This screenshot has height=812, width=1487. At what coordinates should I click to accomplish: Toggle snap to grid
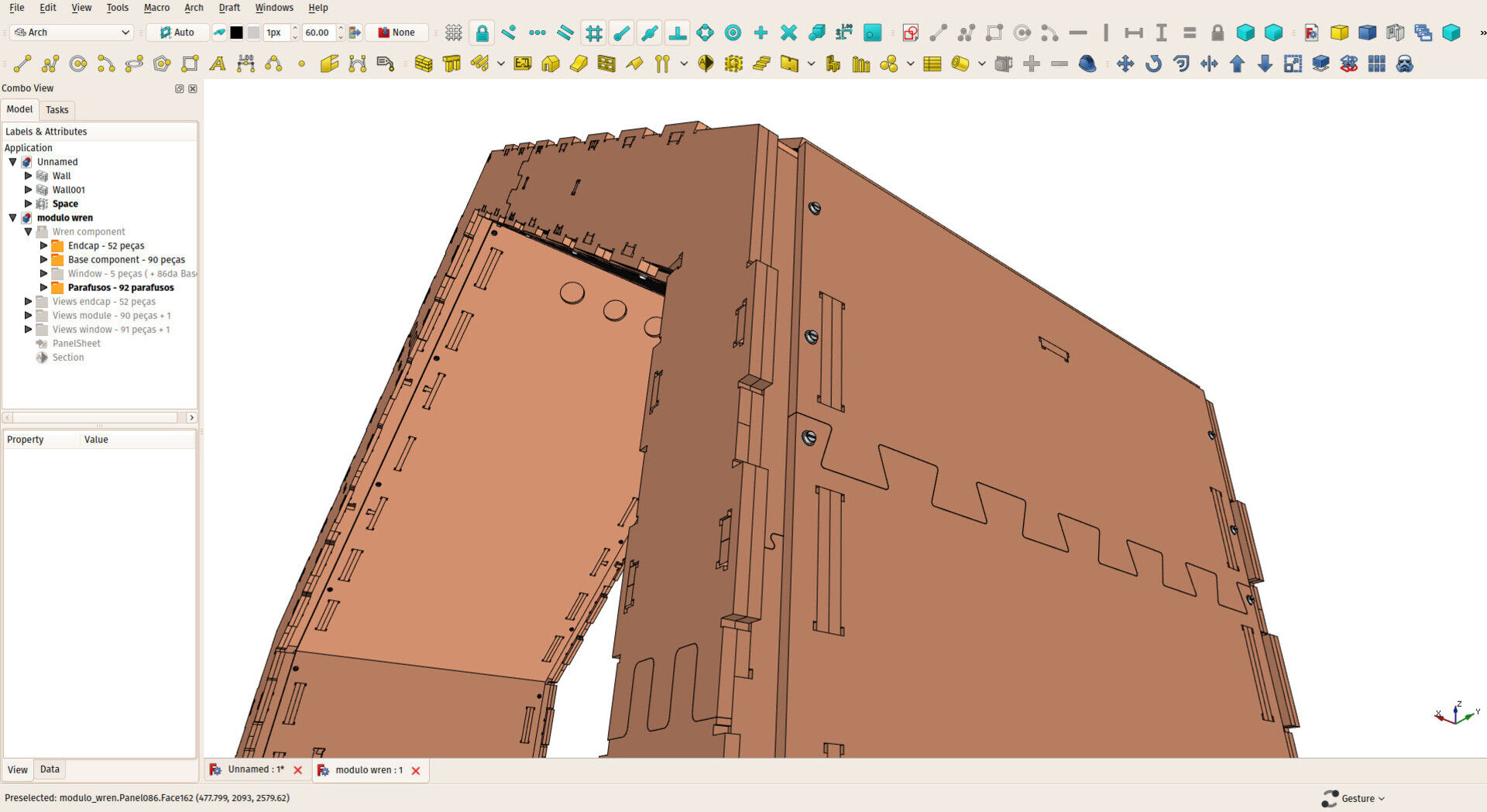coord(594,33)
